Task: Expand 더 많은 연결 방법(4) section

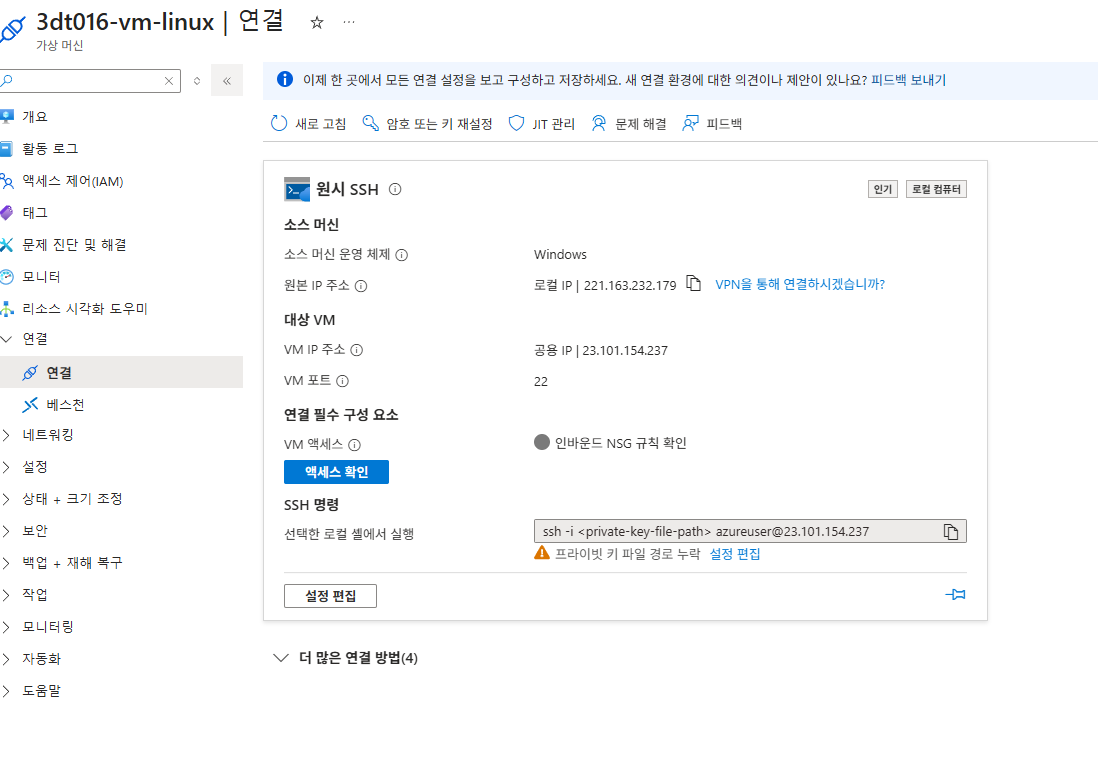Action: click(346, 658)
